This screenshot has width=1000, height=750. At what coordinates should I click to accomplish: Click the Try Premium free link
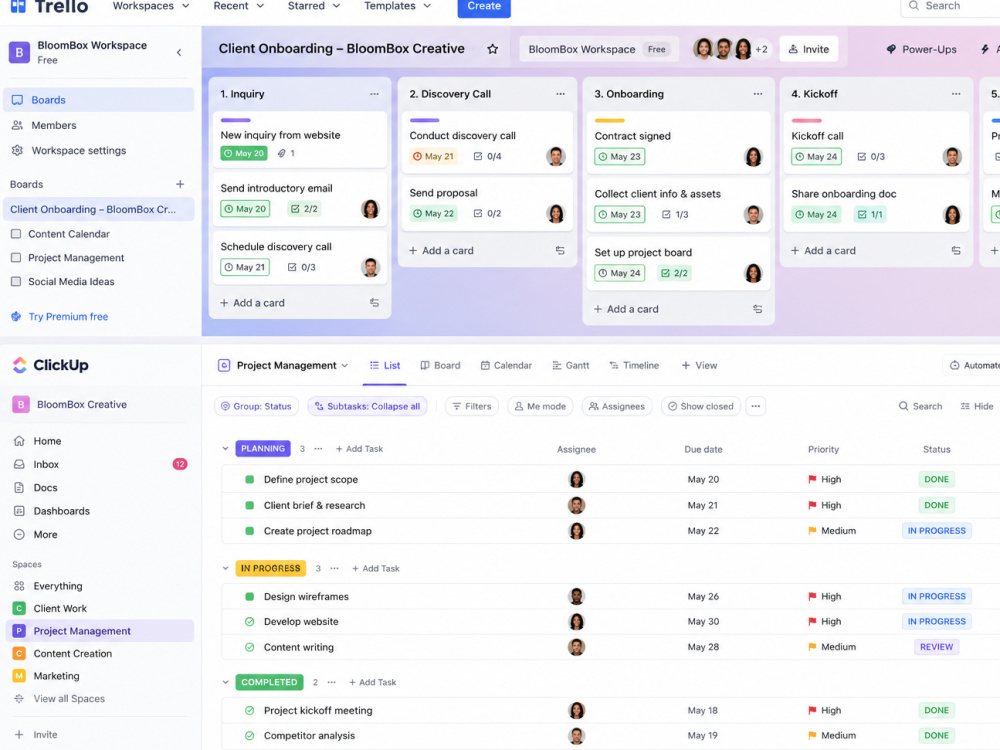point(60,316)
